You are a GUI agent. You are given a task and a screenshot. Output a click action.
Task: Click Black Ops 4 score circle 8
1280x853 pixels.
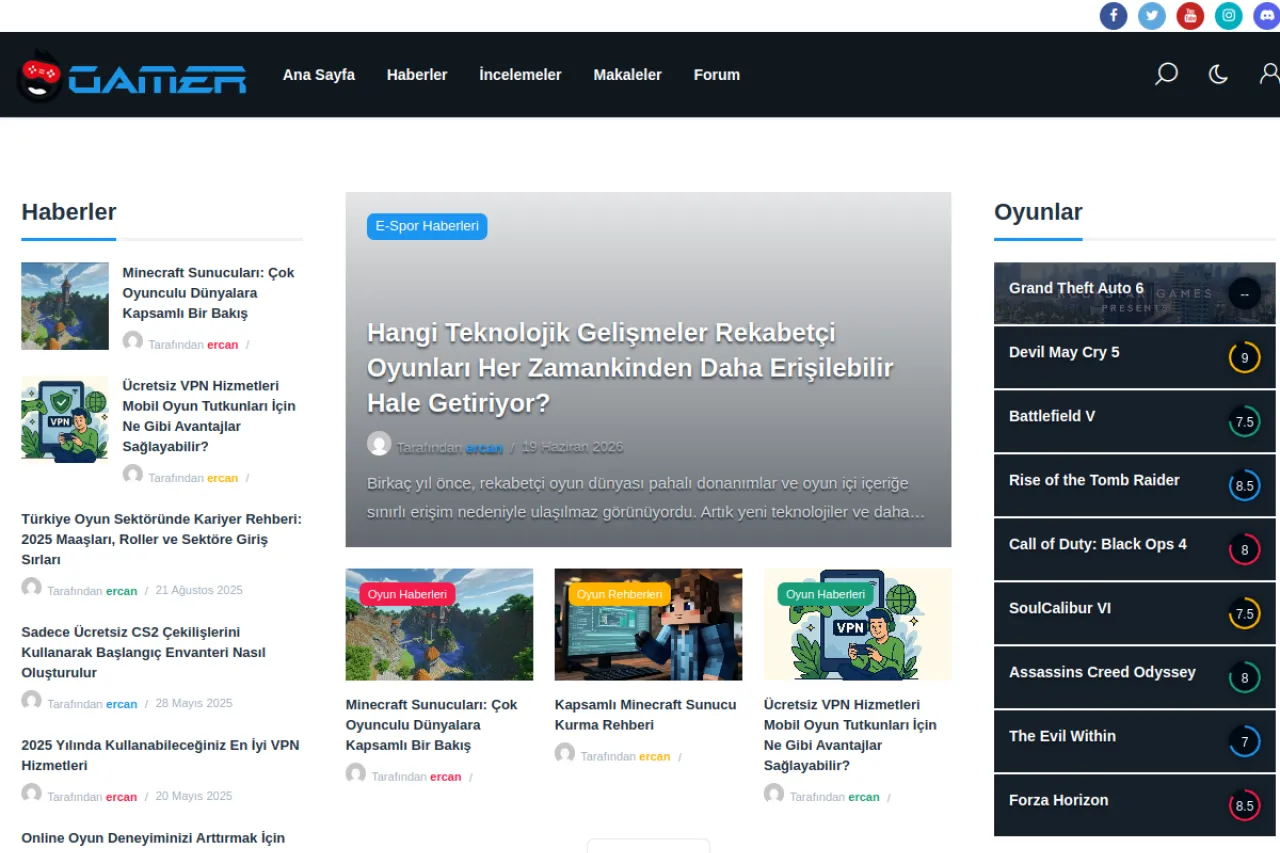coord(1244,550)
